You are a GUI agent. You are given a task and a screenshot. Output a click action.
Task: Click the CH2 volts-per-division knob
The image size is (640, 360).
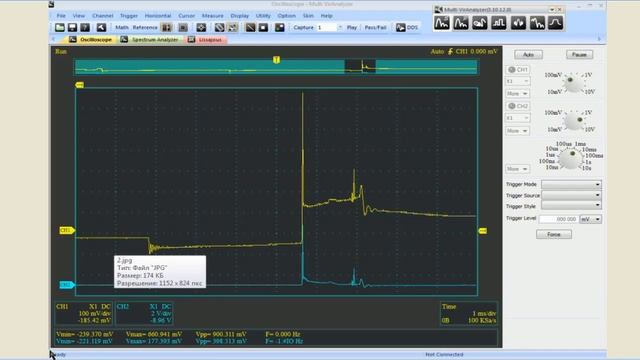[573, 121]
